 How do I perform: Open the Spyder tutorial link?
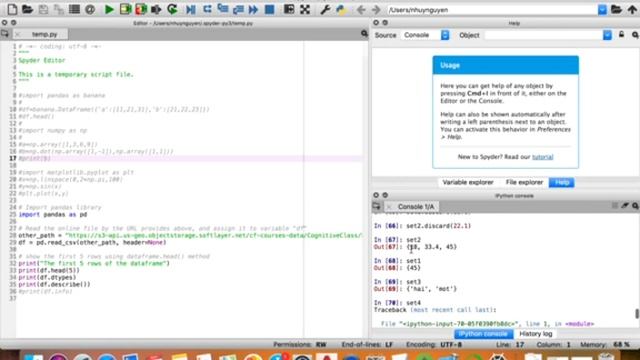tap(542, 157)
